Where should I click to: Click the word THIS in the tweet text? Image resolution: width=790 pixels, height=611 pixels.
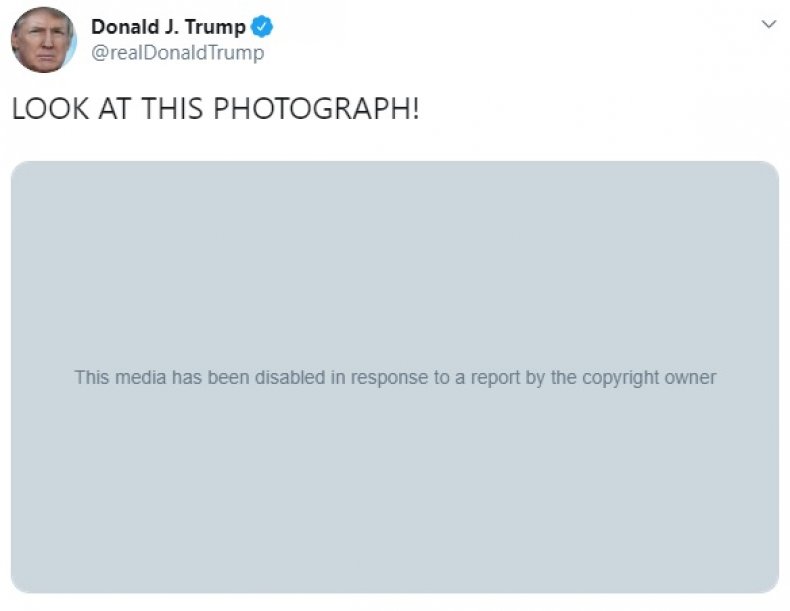(x=172, y=108)
